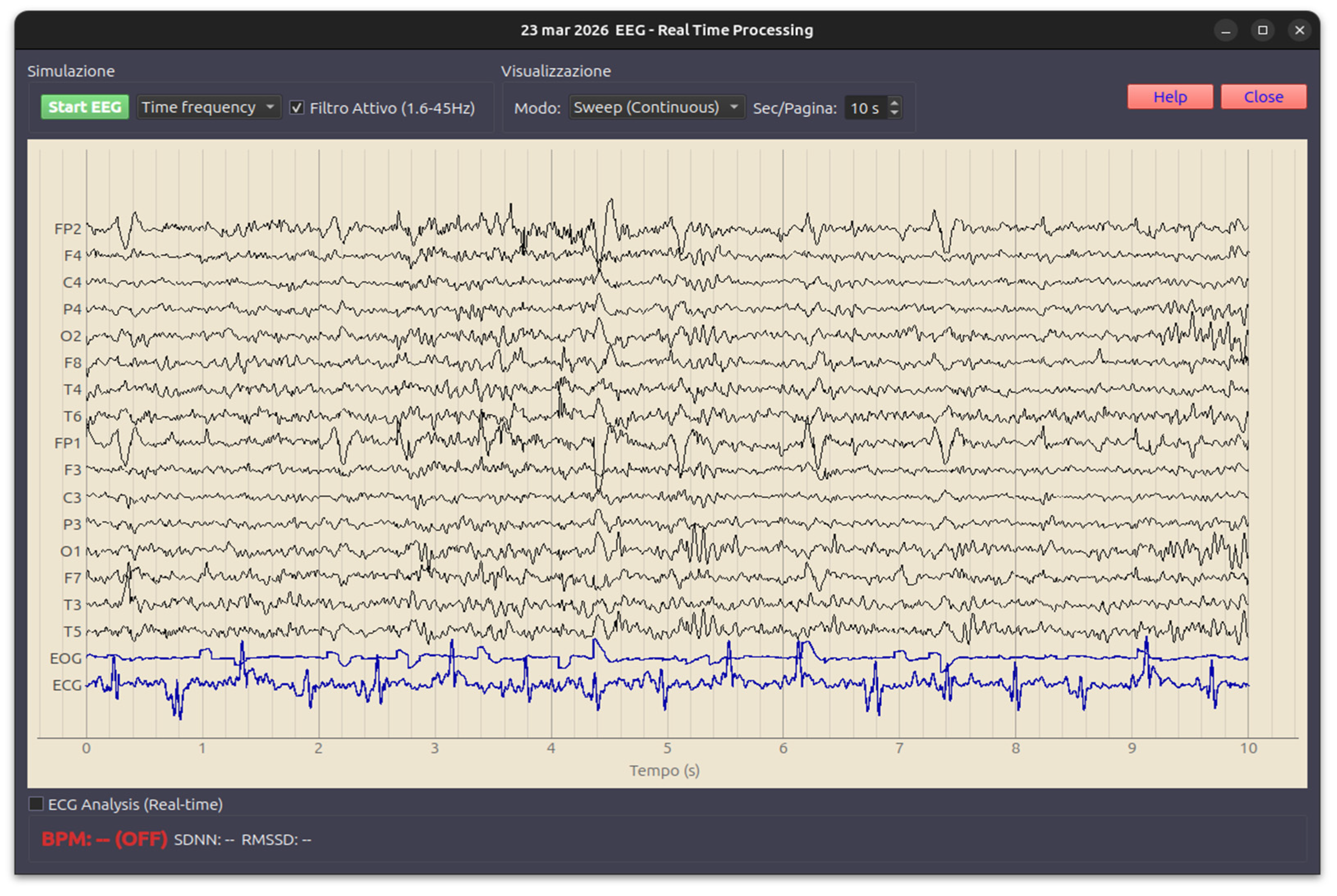Click the T3 channel label

pos(72,605)
